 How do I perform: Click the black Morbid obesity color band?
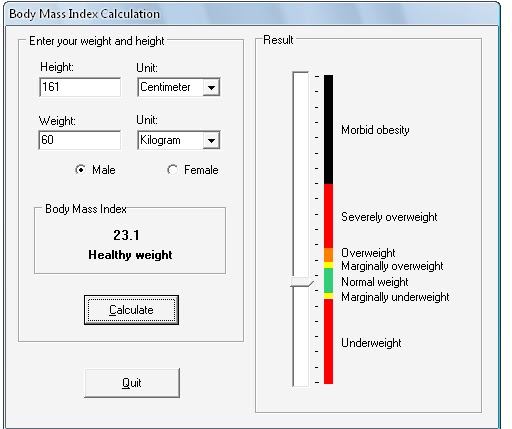[x=328, y=129]
